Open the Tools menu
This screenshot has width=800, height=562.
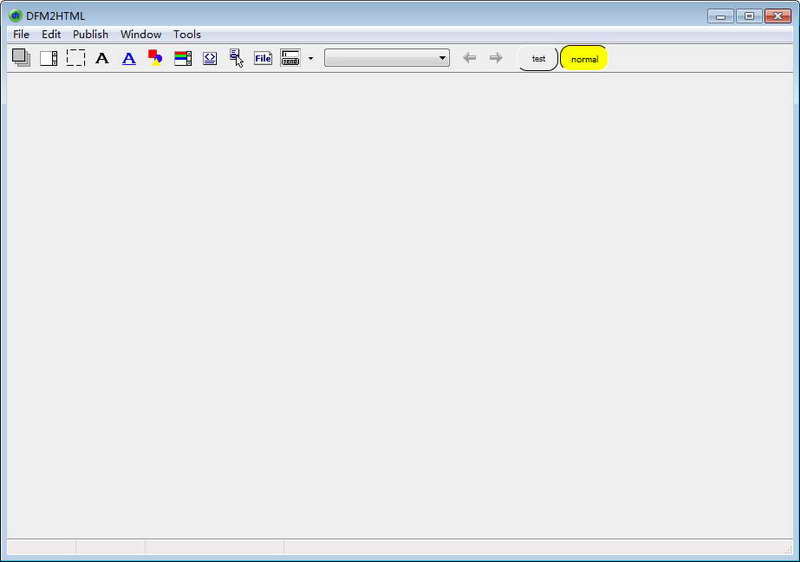pos(187,34)
